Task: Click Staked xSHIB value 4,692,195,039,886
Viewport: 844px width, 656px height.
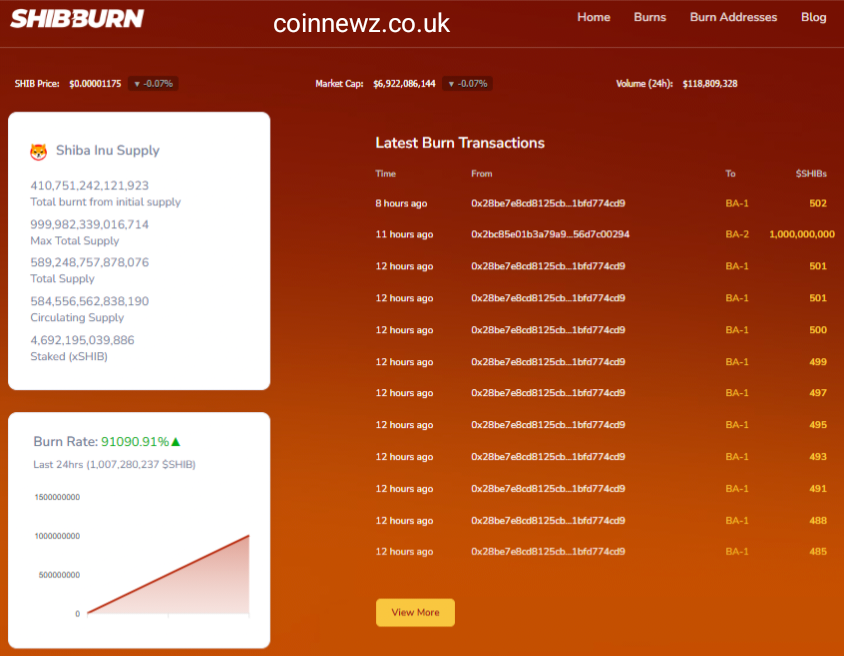Action: pos(82,340)
